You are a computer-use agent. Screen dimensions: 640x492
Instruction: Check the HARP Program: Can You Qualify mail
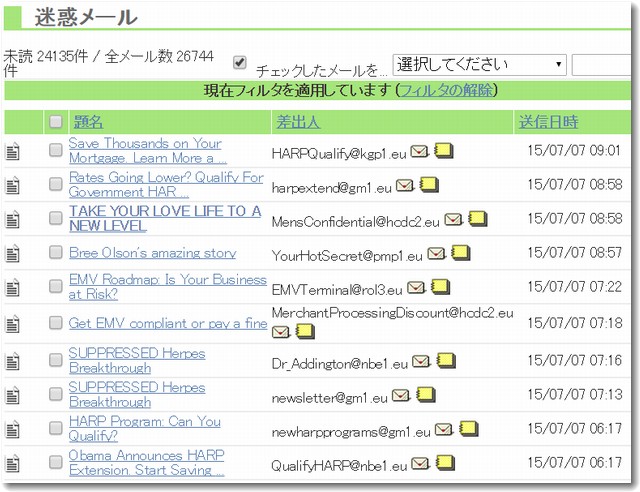(56, 428)
